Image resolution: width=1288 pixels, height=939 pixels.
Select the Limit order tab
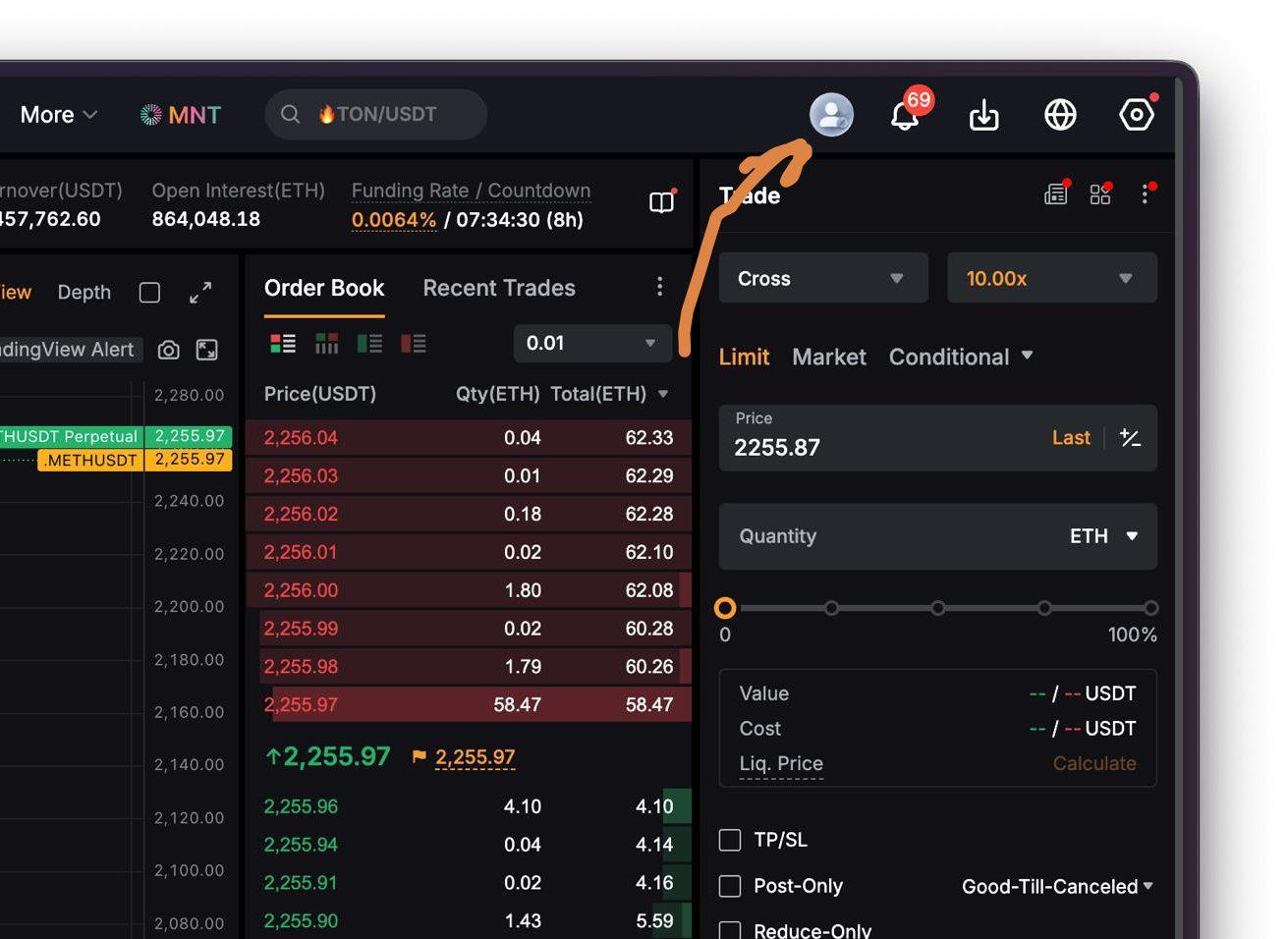pos(744,357)
